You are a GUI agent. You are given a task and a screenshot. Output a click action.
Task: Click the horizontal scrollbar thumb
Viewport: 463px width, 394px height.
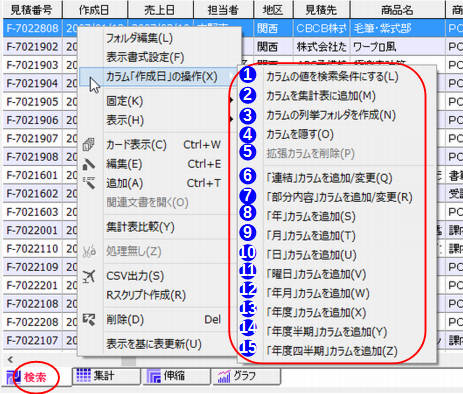[x=128, y=361]
